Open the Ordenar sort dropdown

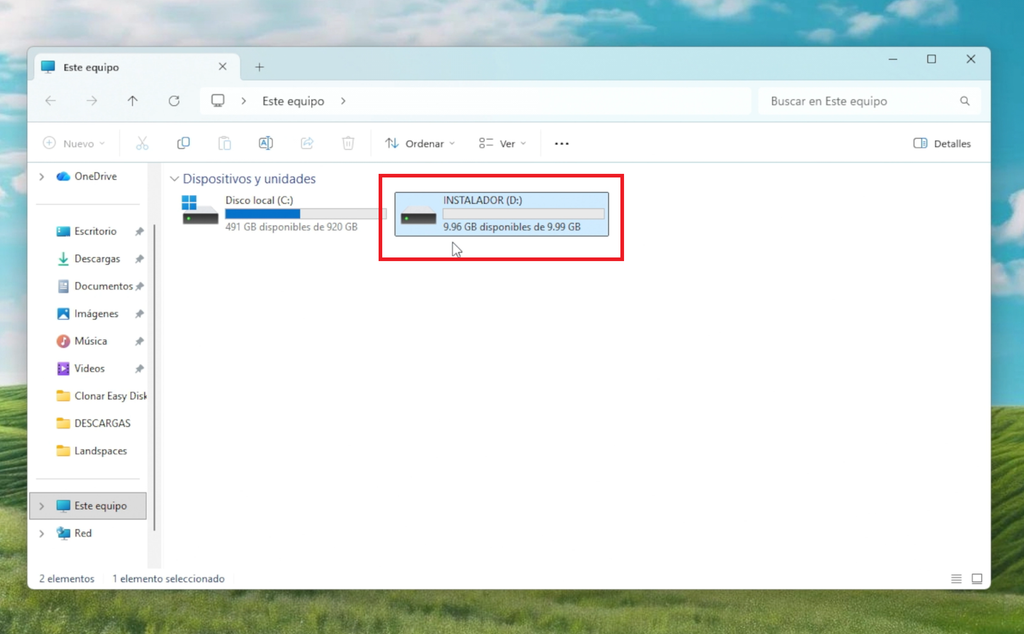[x=420, y=143]
